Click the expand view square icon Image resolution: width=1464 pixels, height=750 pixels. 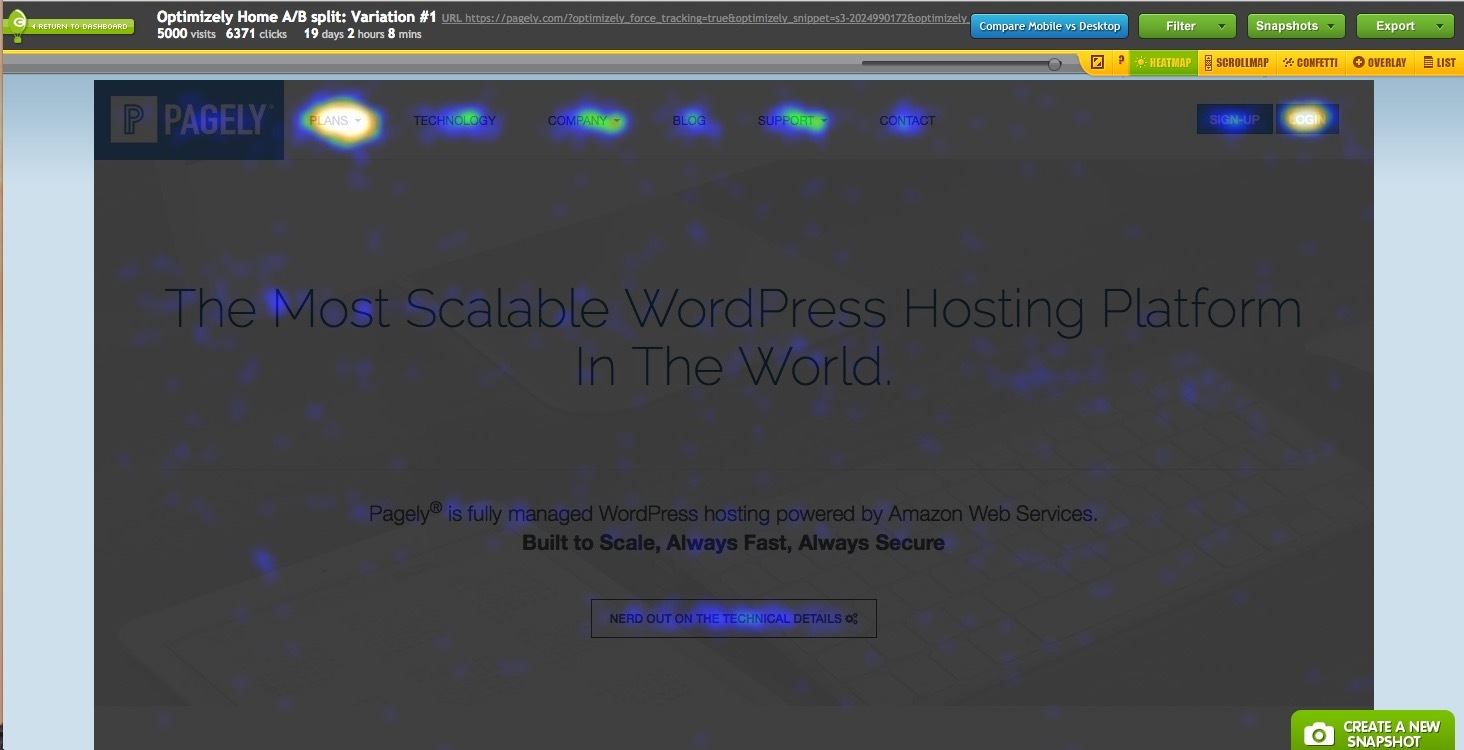(1097, 62)
